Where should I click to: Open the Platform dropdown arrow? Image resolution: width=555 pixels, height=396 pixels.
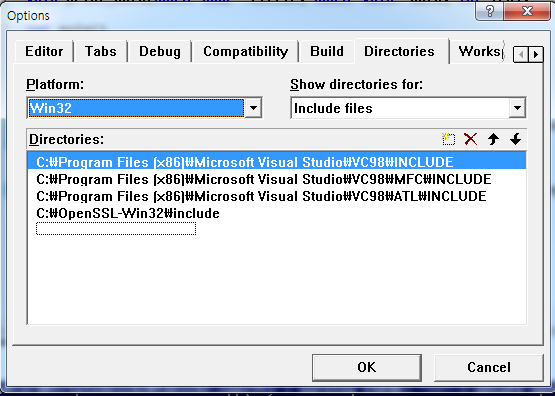[253, 108]
